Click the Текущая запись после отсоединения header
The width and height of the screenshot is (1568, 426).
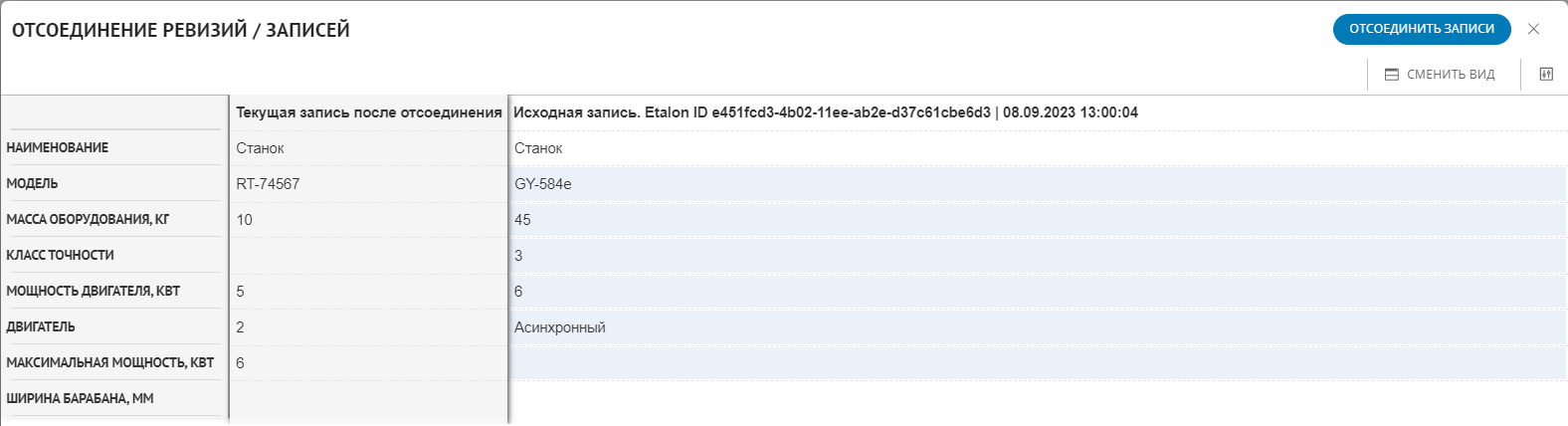368,112
